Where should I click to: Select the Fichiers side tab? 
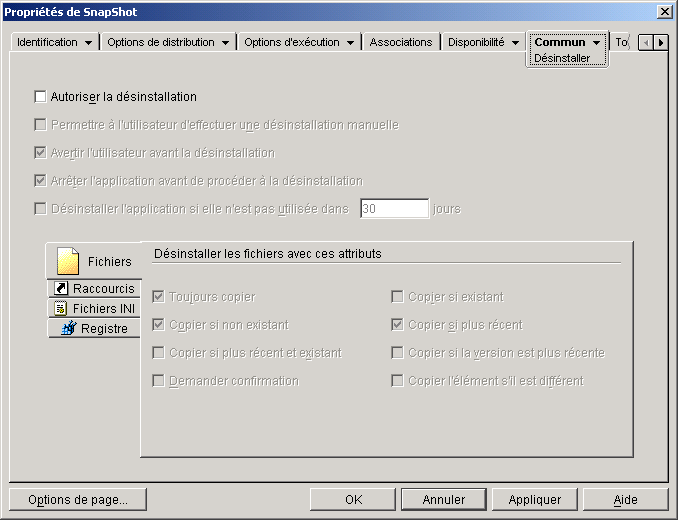94,261
